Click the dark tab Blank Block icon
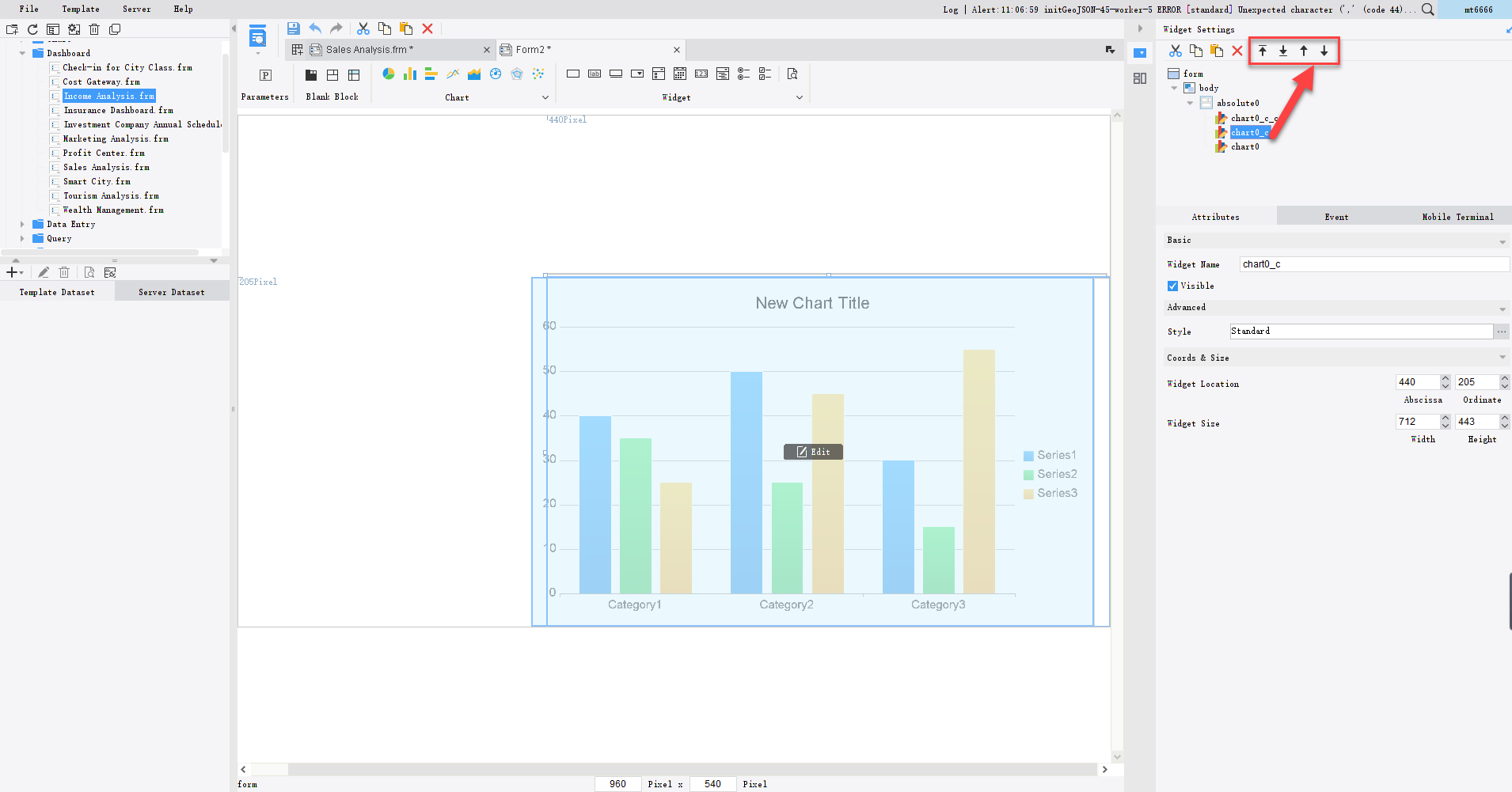This screenshot has height=792, width=1512. click(x=311, y=75)
